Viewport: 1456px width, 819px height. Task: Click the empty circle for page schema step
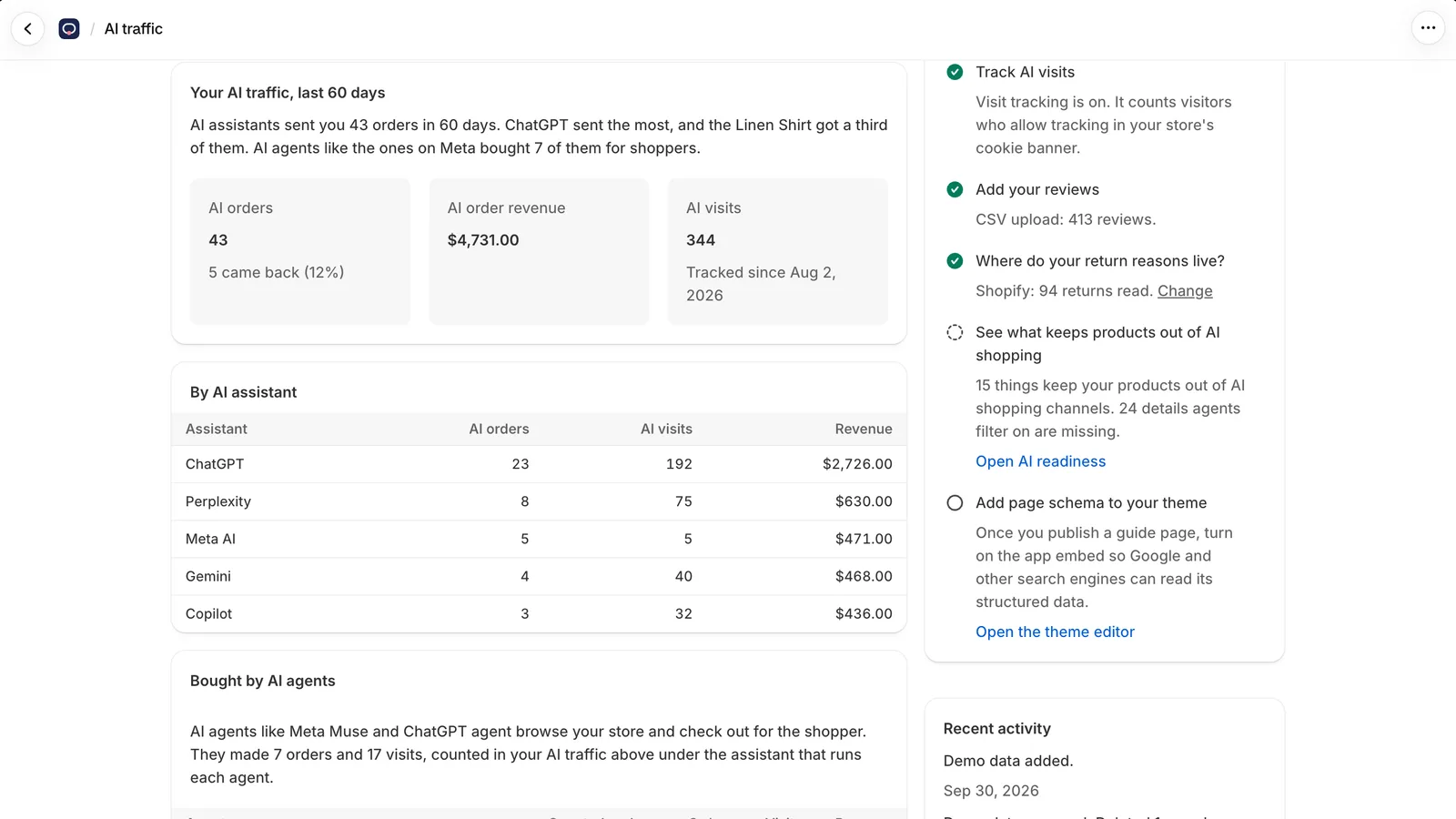(x=955, y=503)
